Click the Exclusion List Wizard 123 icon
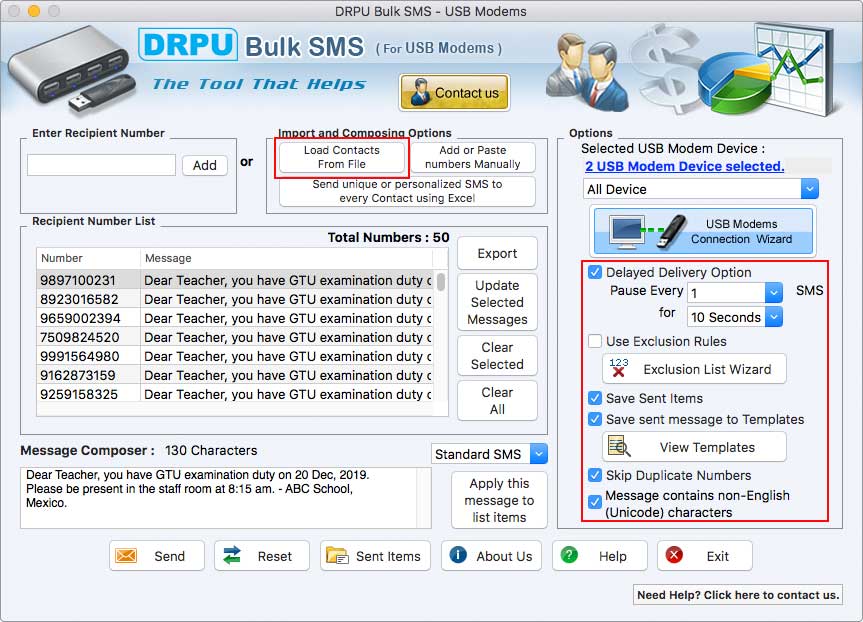863x622 pixels. point(619,368)
